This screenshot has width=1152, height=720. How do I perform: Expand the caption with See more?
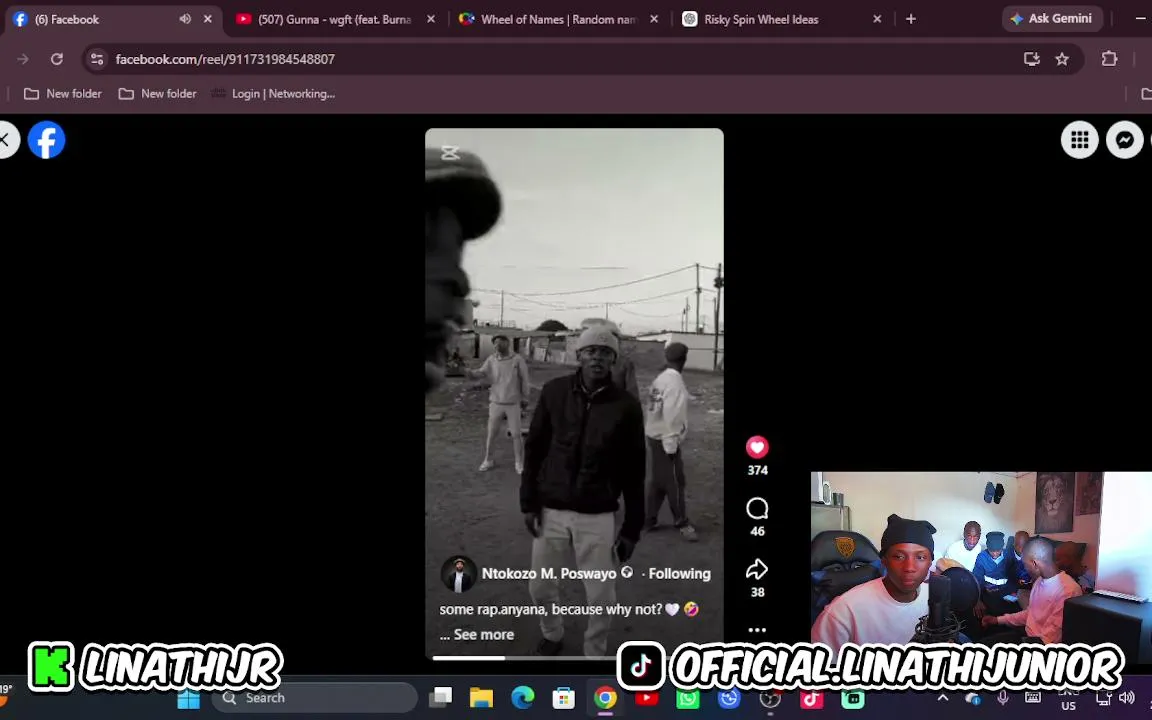coord(483,634)
